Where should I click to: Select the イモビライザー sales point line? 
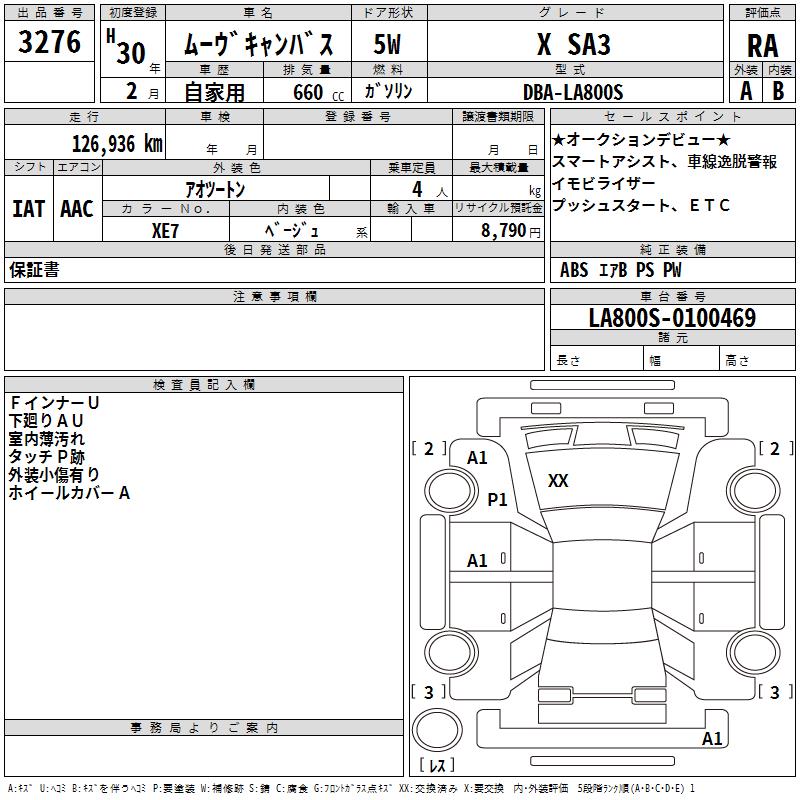604,183
